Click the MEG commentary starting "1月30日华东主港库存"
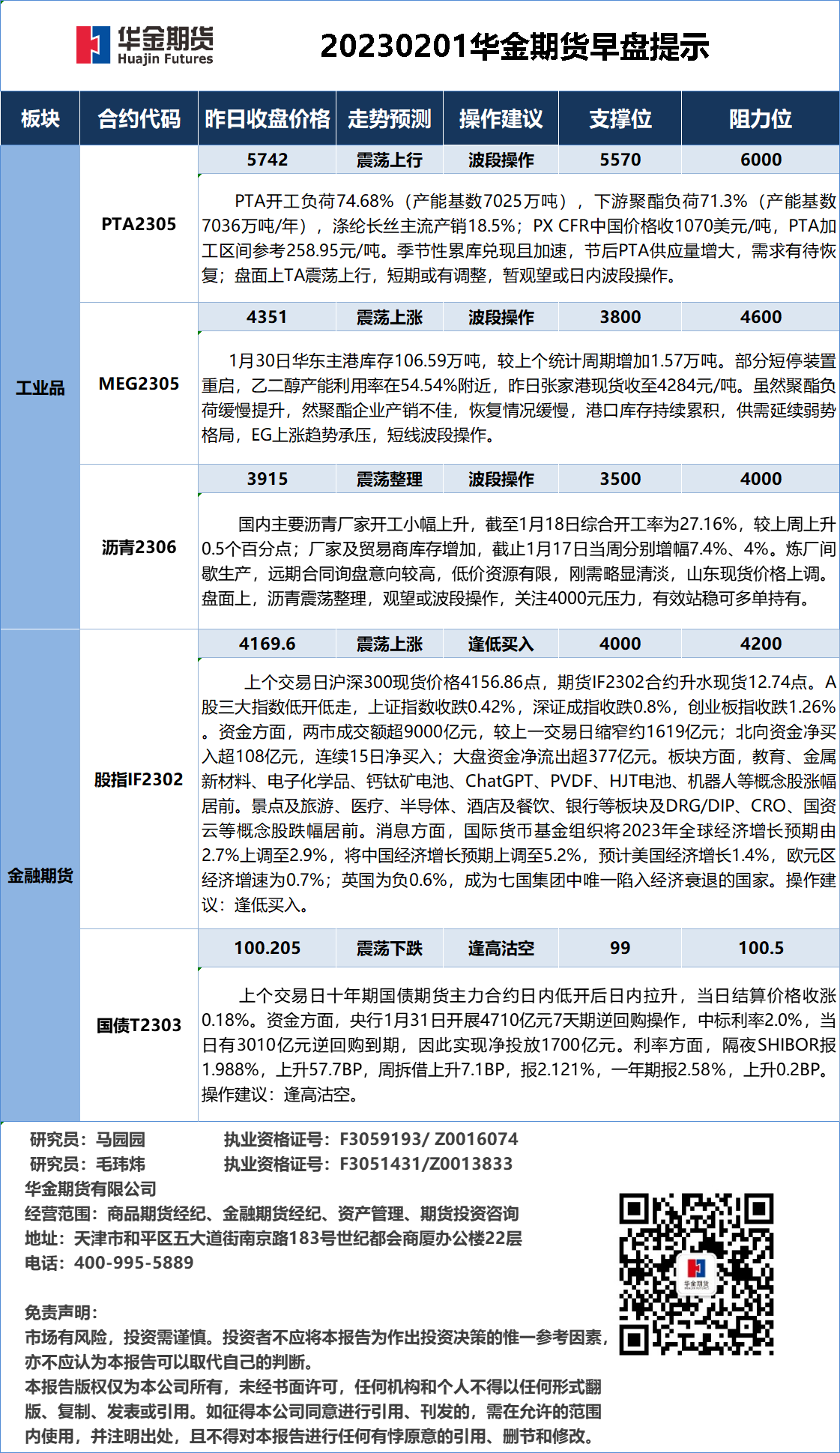Viewport: 840px width, 1453px height. point(519,398)
